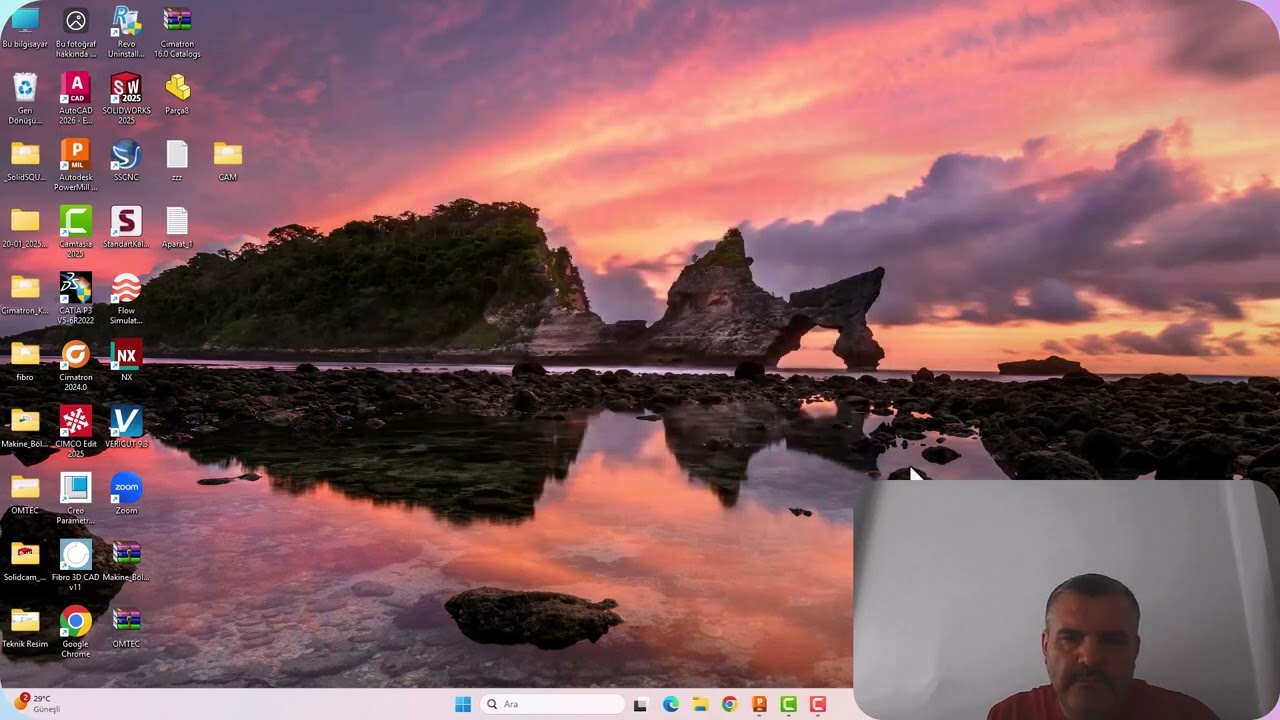Open the Teknik Resim folder
Screen dimensions: 1280x720
point(25,628)
